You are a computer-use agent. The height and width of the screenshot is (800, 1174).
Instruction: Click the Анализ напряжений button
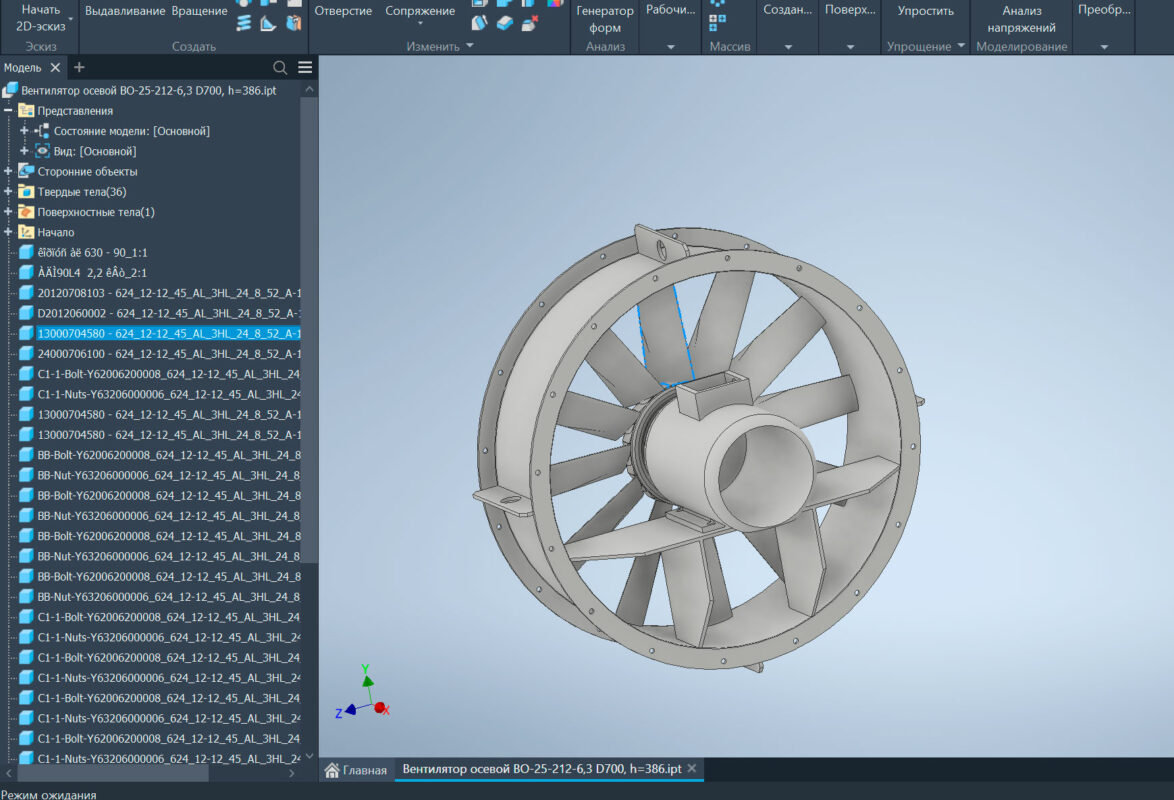click(x=1021, y=19)
